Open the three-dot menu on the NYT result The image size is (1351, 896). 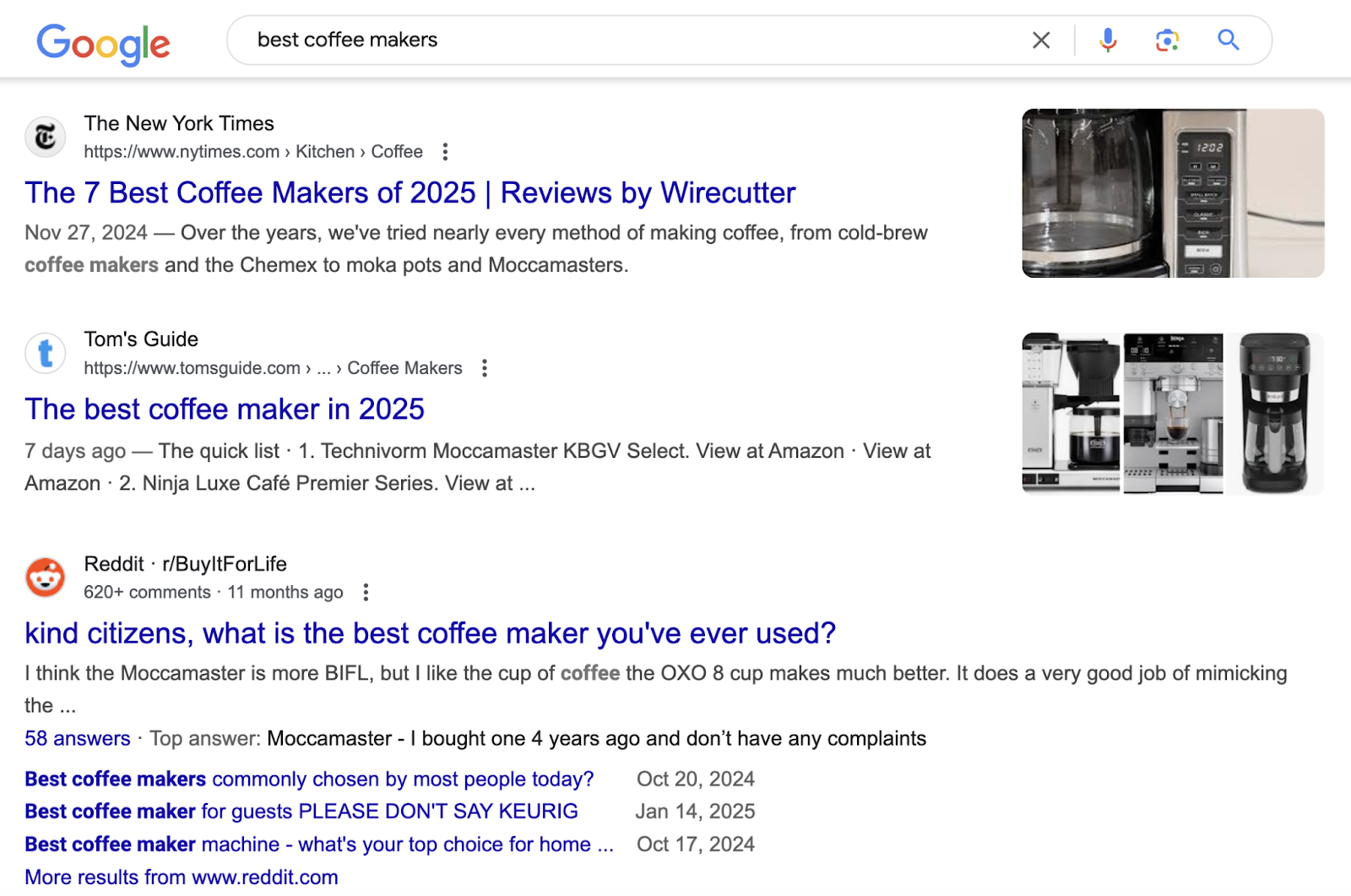pos(445,151)
